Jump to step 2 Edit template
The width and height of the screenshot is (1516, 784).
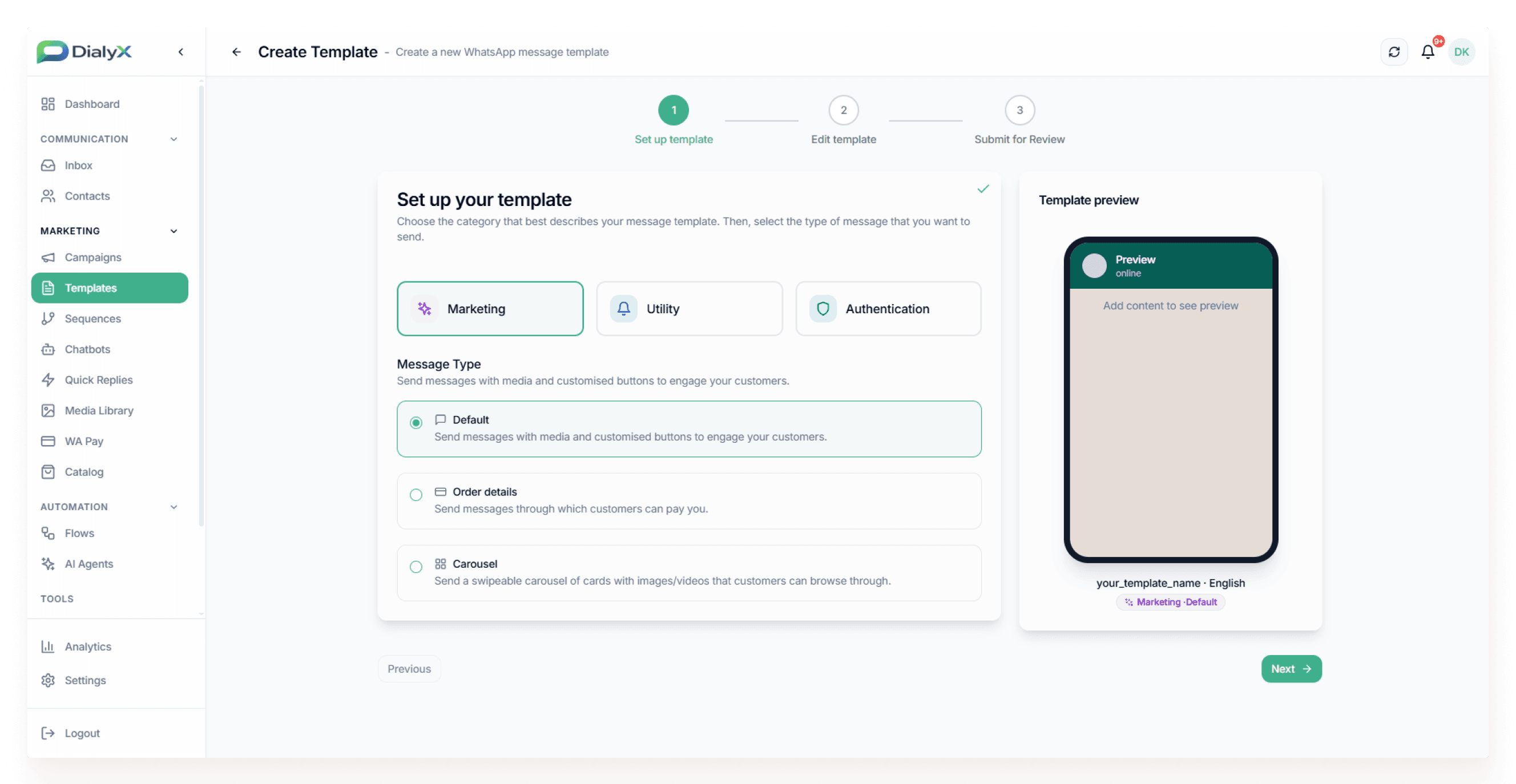pos(844,110)
